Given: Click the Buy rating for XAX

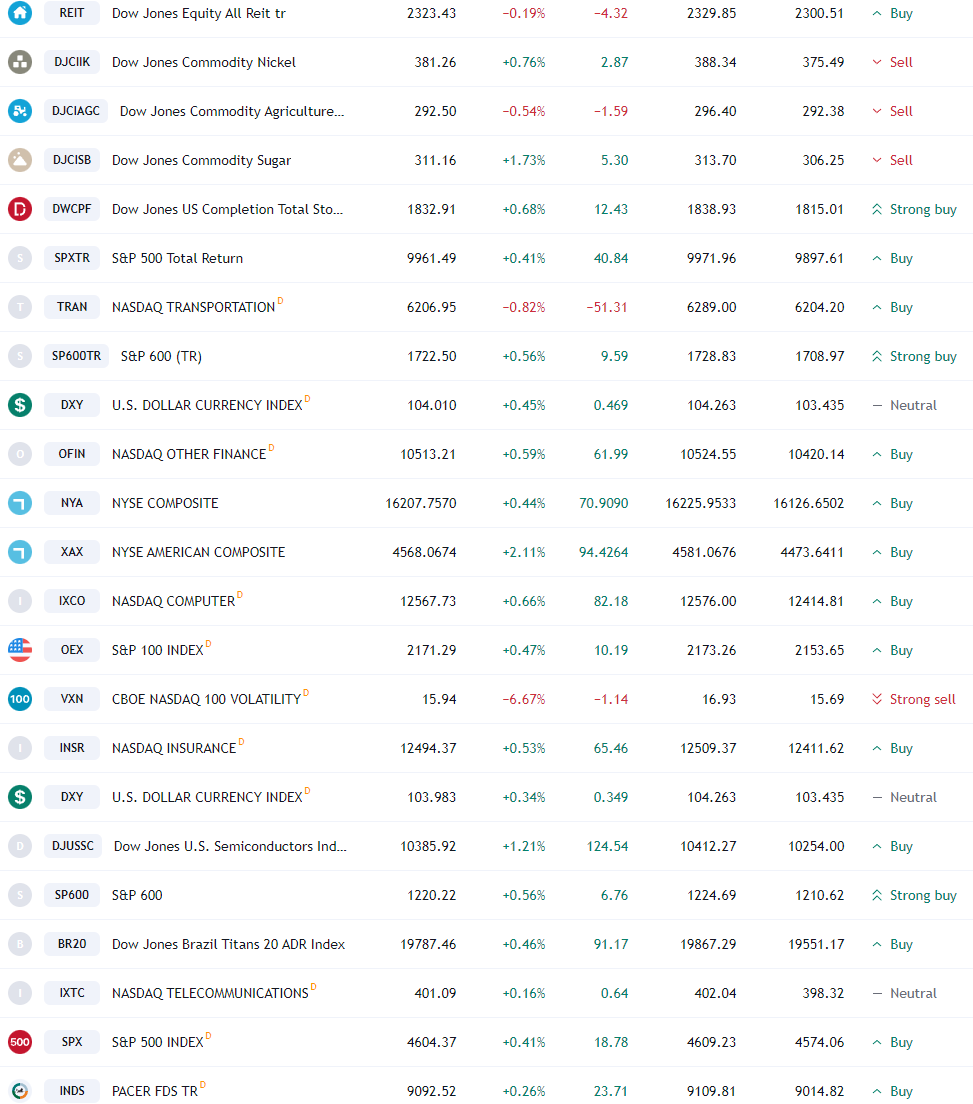Looking at the screenshot, I should [892, 552].
